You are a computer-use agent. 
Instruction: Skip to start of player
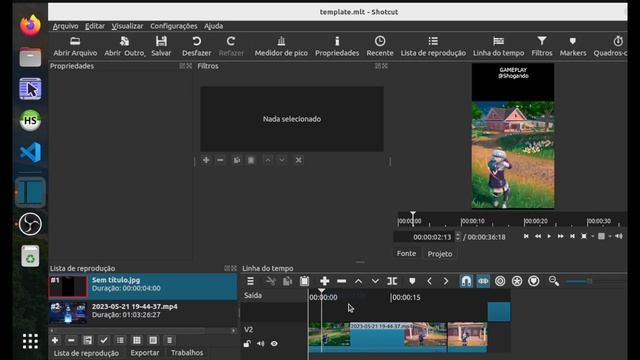pos(526,236)
